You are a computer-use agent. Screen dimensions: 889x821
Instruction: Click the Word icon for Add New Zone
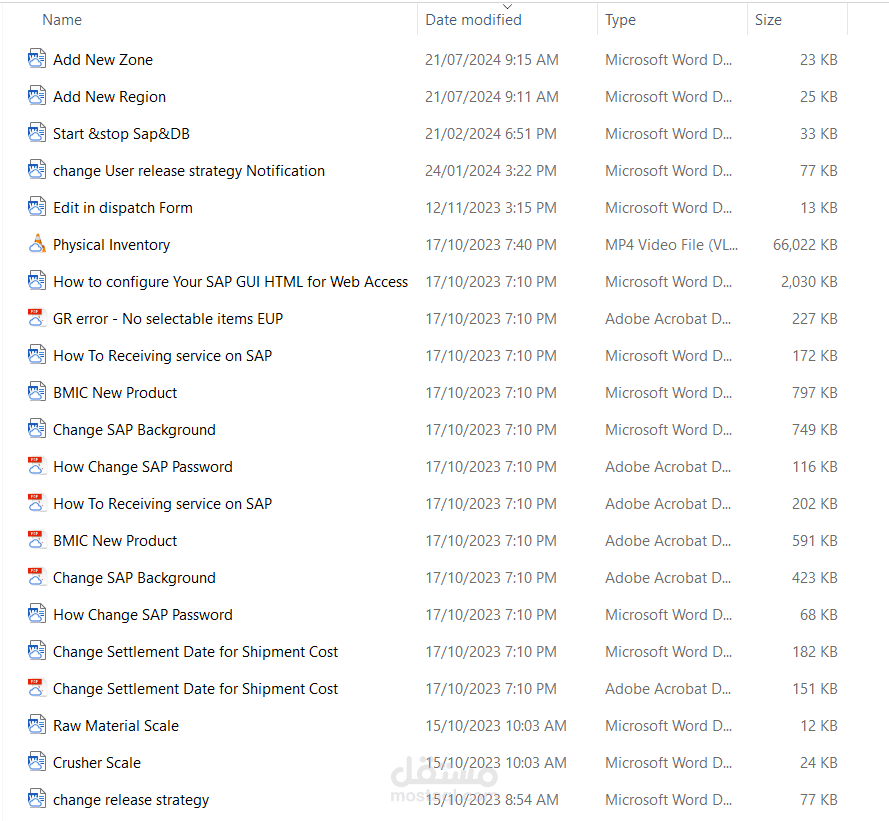tap(37, 59)
